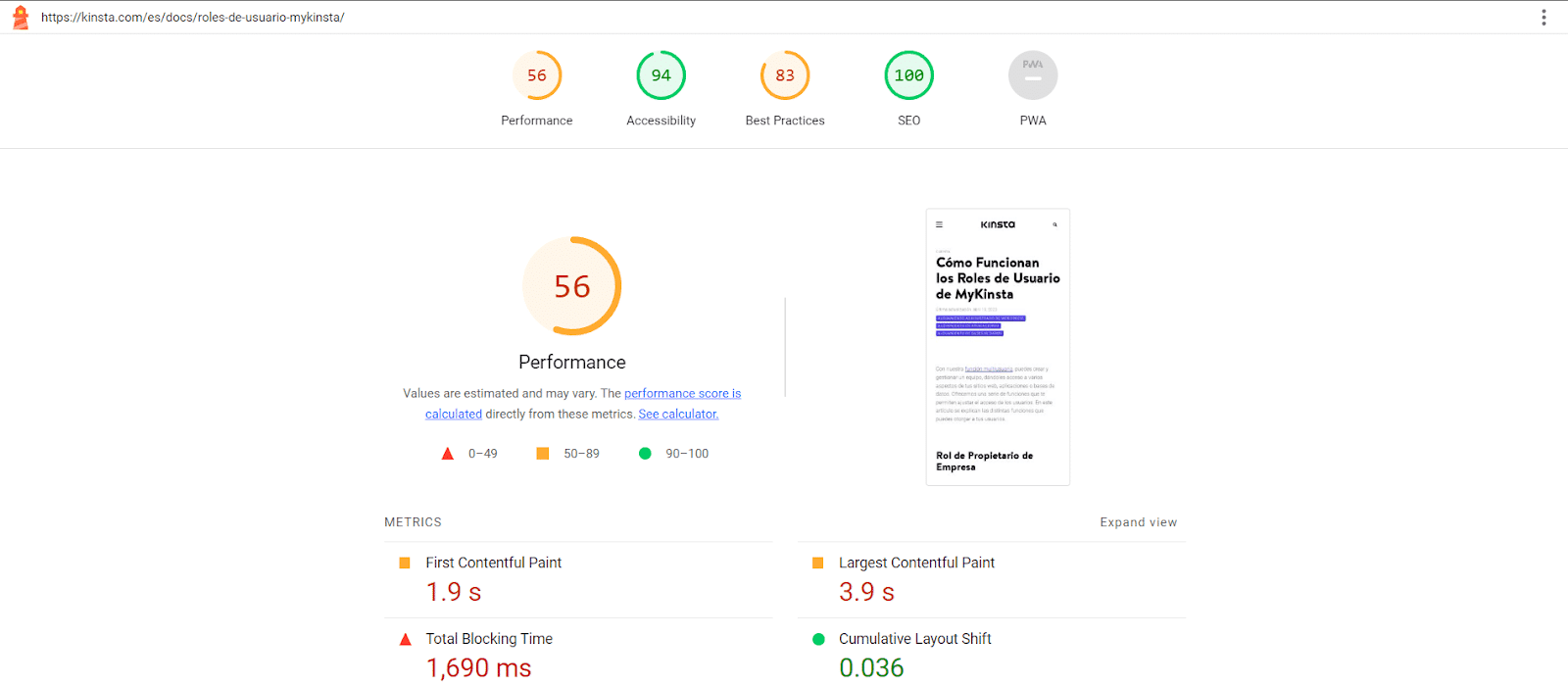
Task: Click the METRICS section heading
Action: pos(413,522)
